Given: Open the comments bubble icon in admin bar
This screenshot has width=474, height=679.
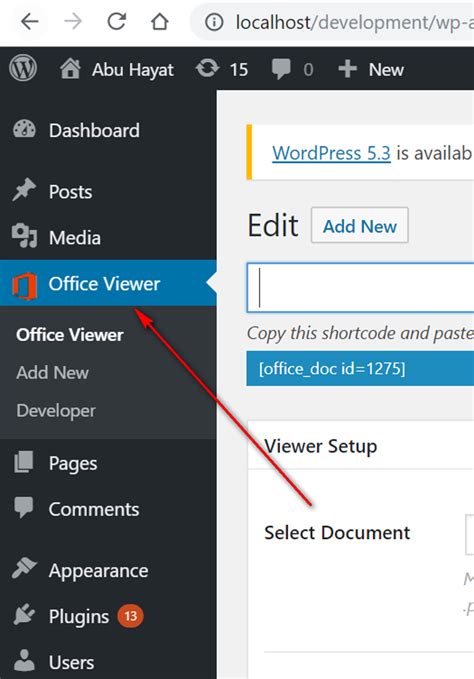Looking at the screenshot, I should pyautogui.click(x=281, y=69).
